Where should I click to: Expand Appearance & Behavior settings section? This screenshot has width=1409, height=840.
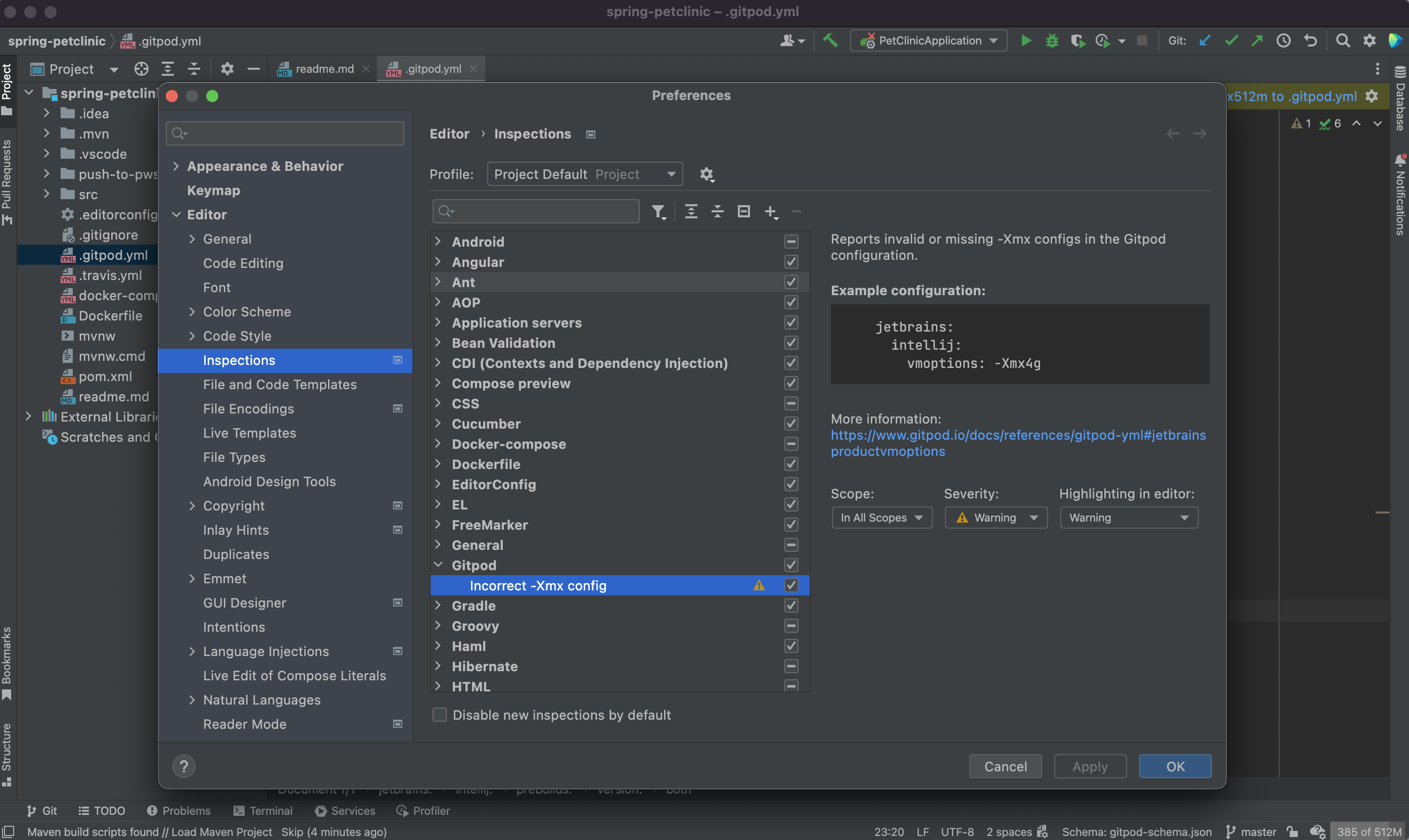[x=176, y=166]
